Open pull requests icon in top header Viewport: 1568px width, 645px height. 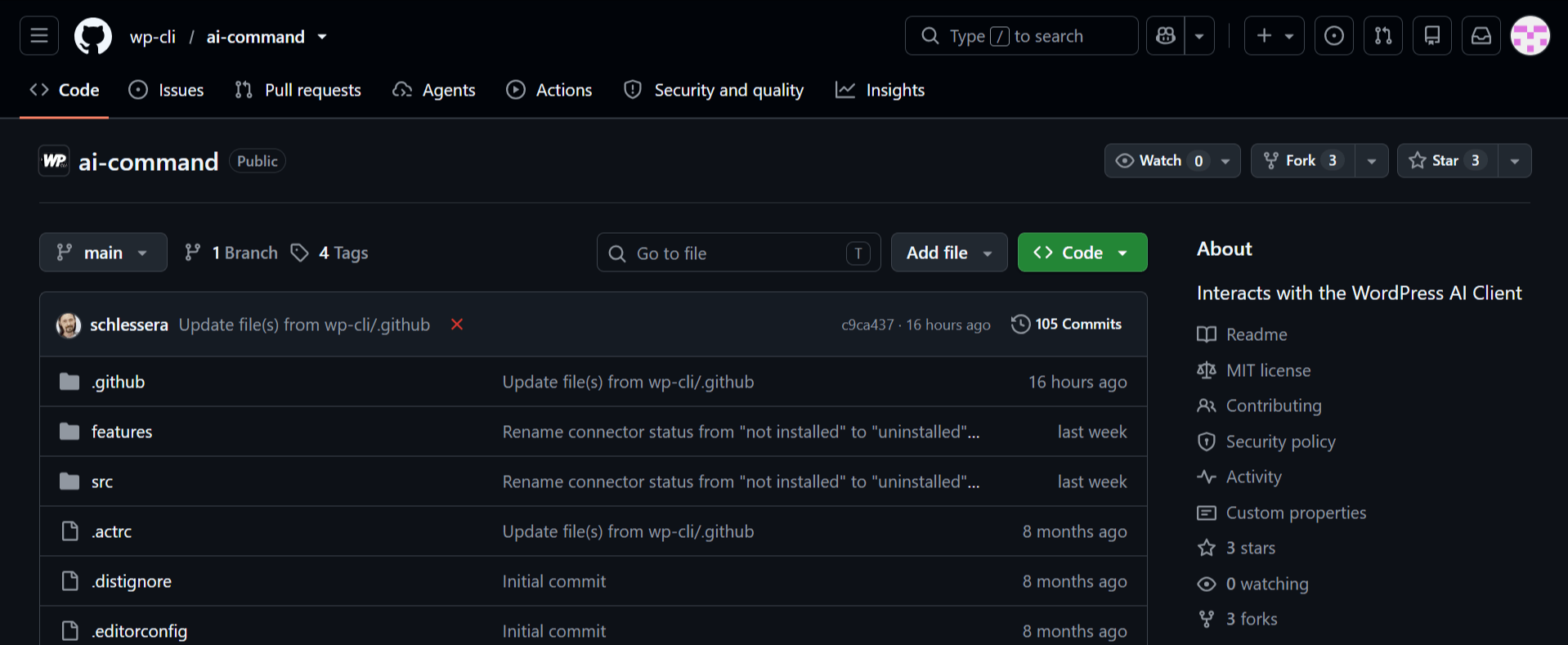tap(1383, 36)
